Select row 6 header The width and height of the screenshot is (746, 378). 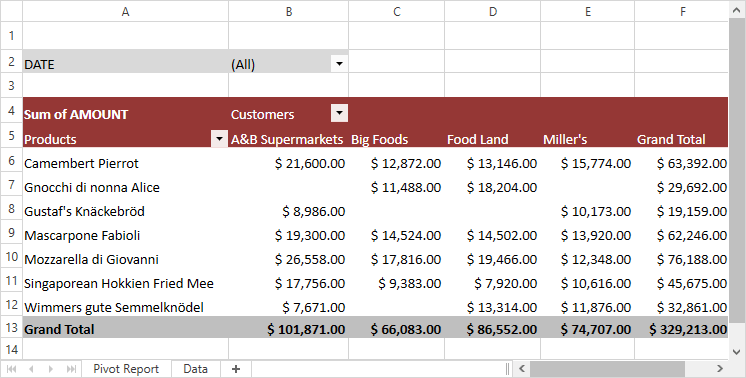[x=11, y=161]
